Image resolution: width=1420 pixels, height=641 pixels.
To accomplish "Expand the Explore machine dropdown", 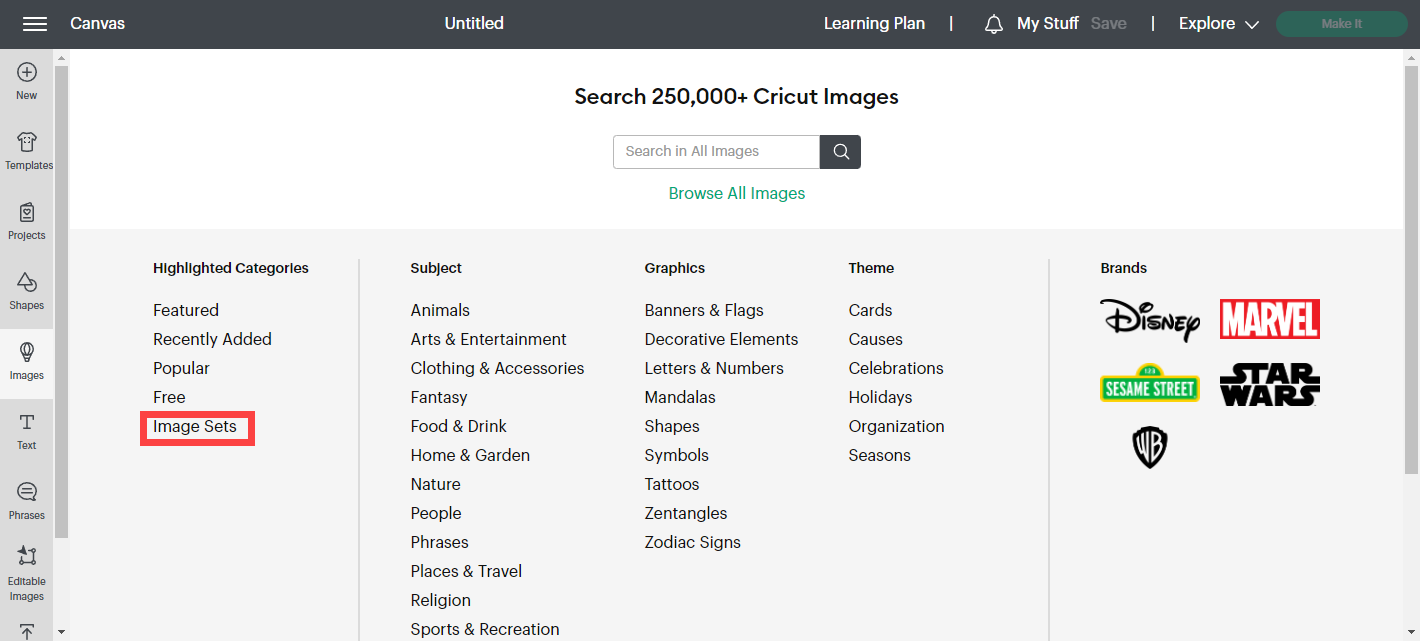I will click(1218, 24).
